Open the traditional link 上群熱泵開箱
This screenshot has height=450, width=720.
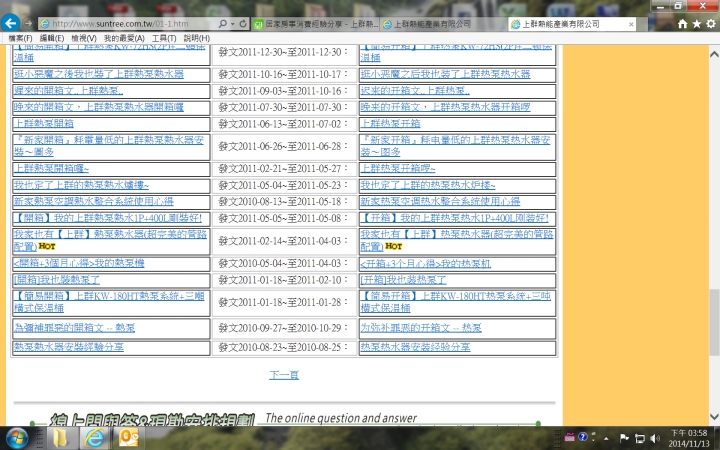coord(44,124)
